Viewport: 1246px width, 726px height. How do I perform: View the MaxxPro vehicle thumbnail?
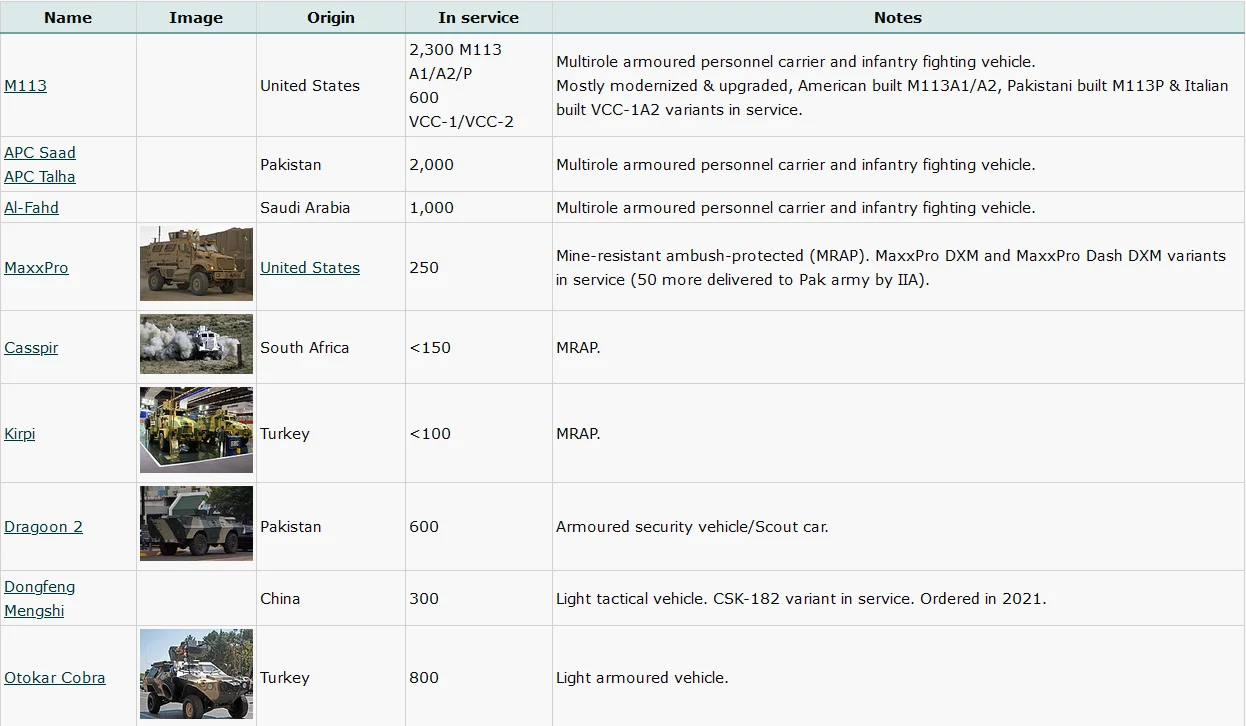[x=196, y=263]
